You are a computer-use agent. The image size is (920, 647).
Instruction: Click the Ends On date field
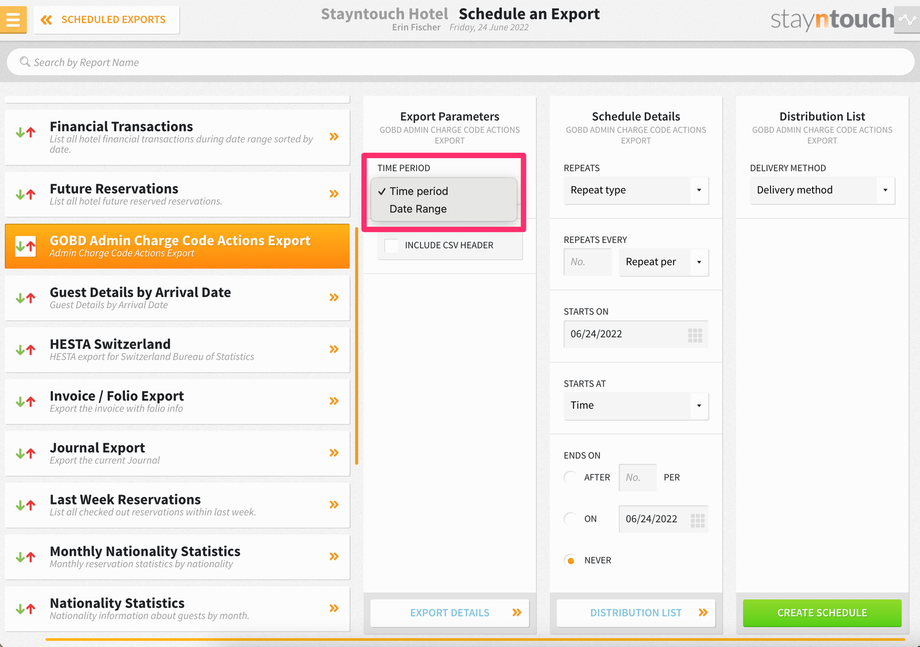point(664,519)
